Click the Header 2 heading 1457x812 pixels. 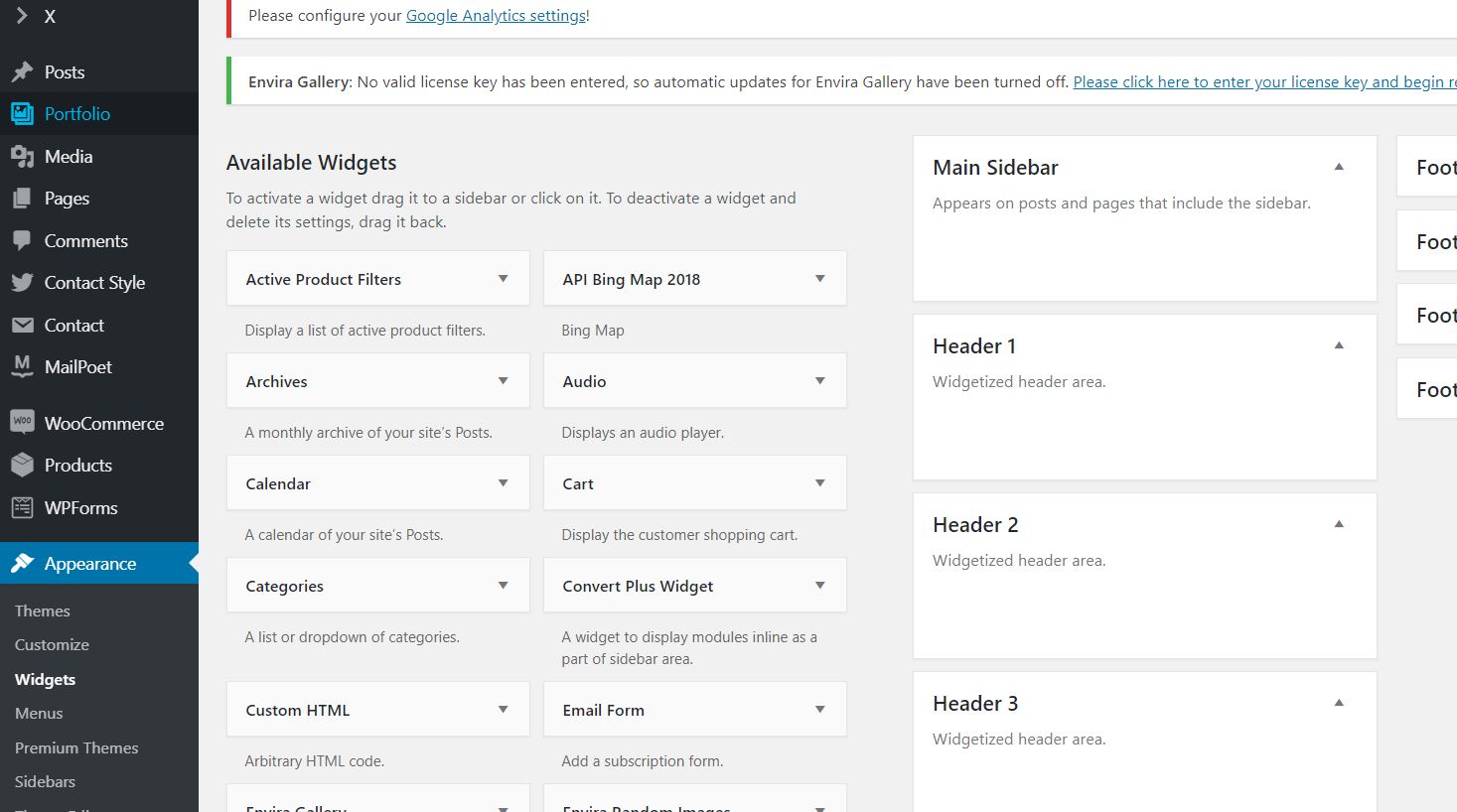click(x=975, y=525)
